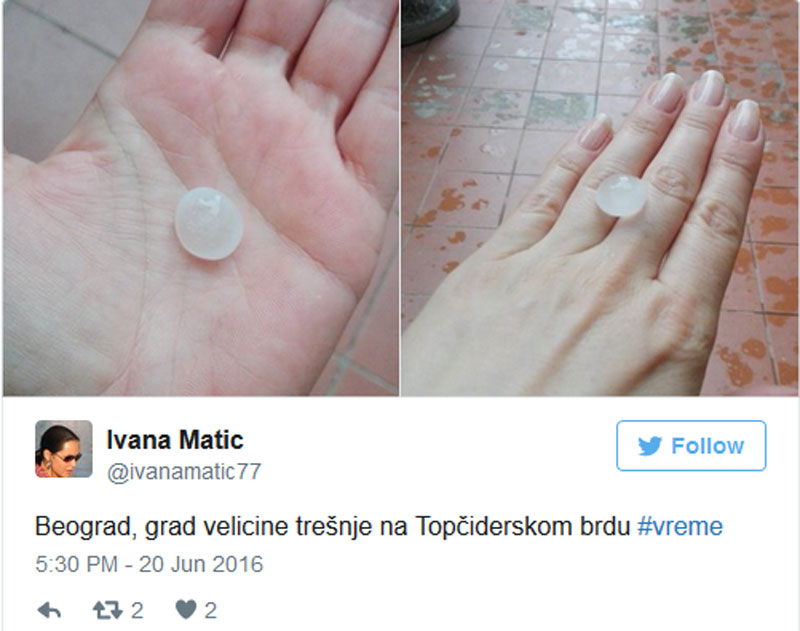Open the #vreme hashtag link
The width and height of the screenshot is (800, 631).
[x=680, y=526]
